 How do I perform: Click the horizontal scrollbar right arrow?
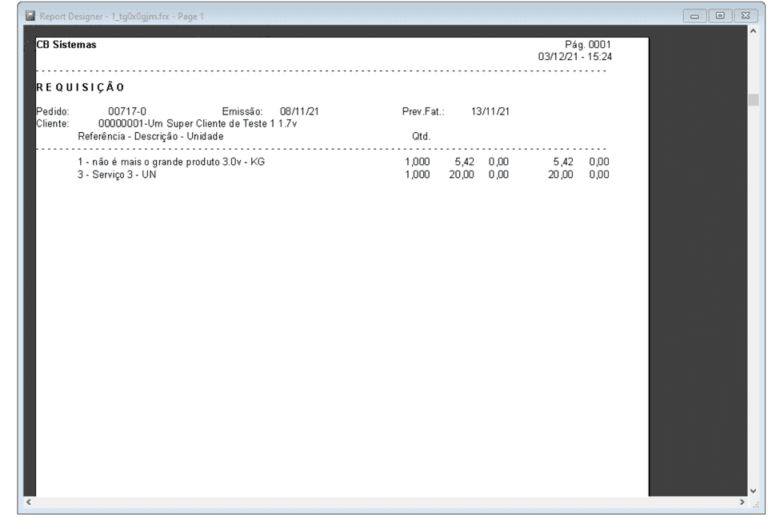click(742, 502)
